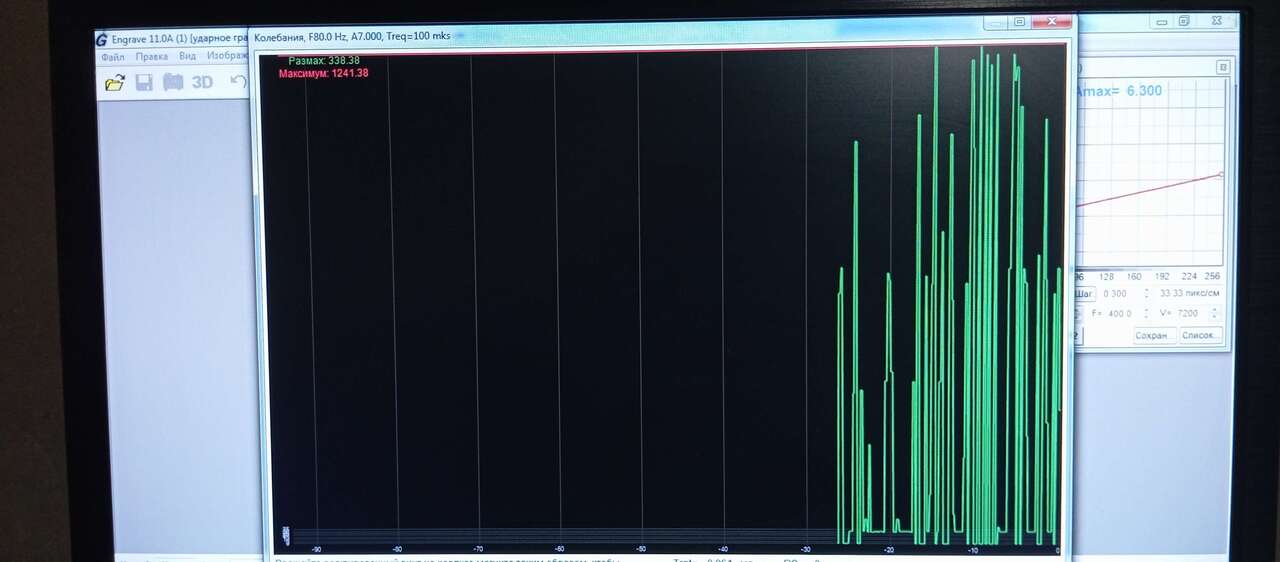The image size is (1280, 562).
Task: Click the Шаг button
Action: coord(1084,294)
